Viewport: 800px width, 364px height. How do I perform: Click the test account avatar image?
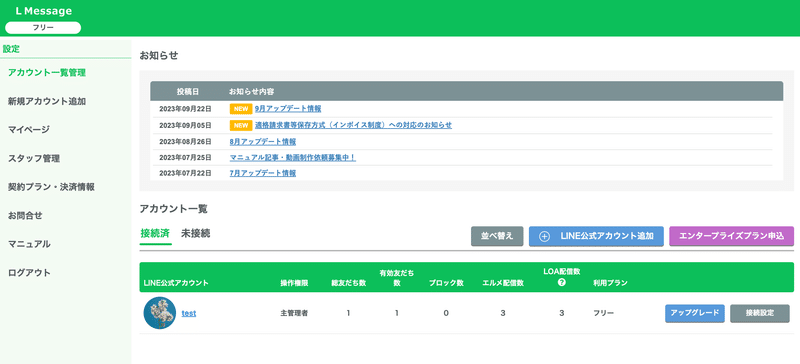click(160, 313)
